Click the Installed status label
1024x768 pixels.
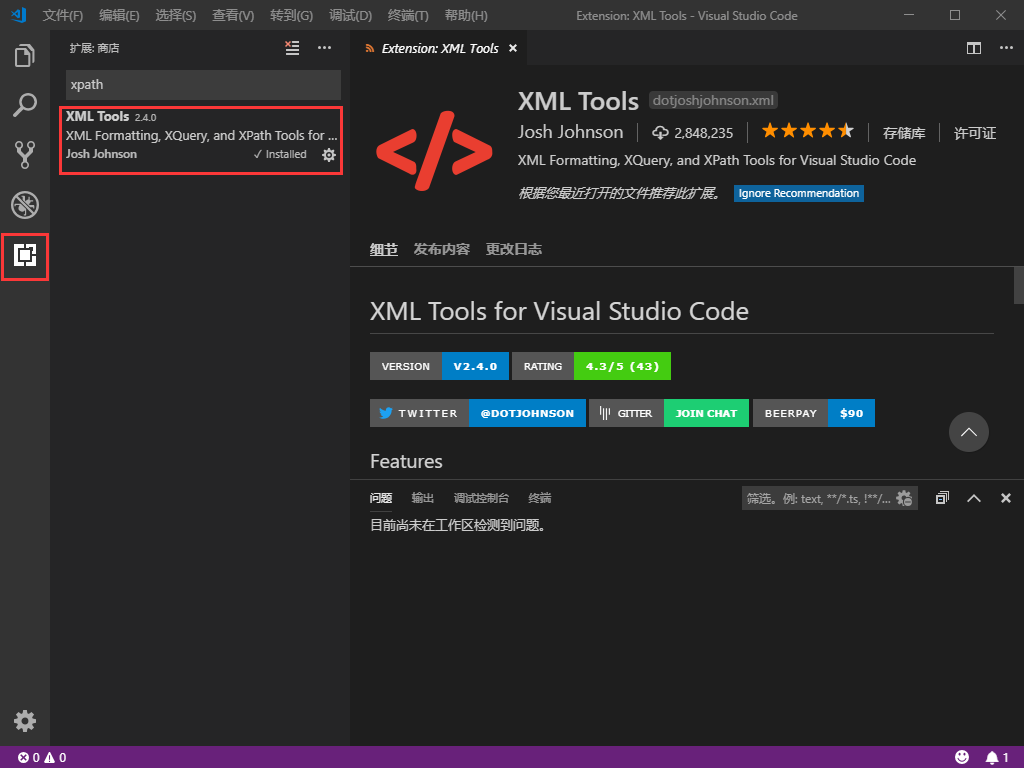pyautogui.click(x=280, y=154)
